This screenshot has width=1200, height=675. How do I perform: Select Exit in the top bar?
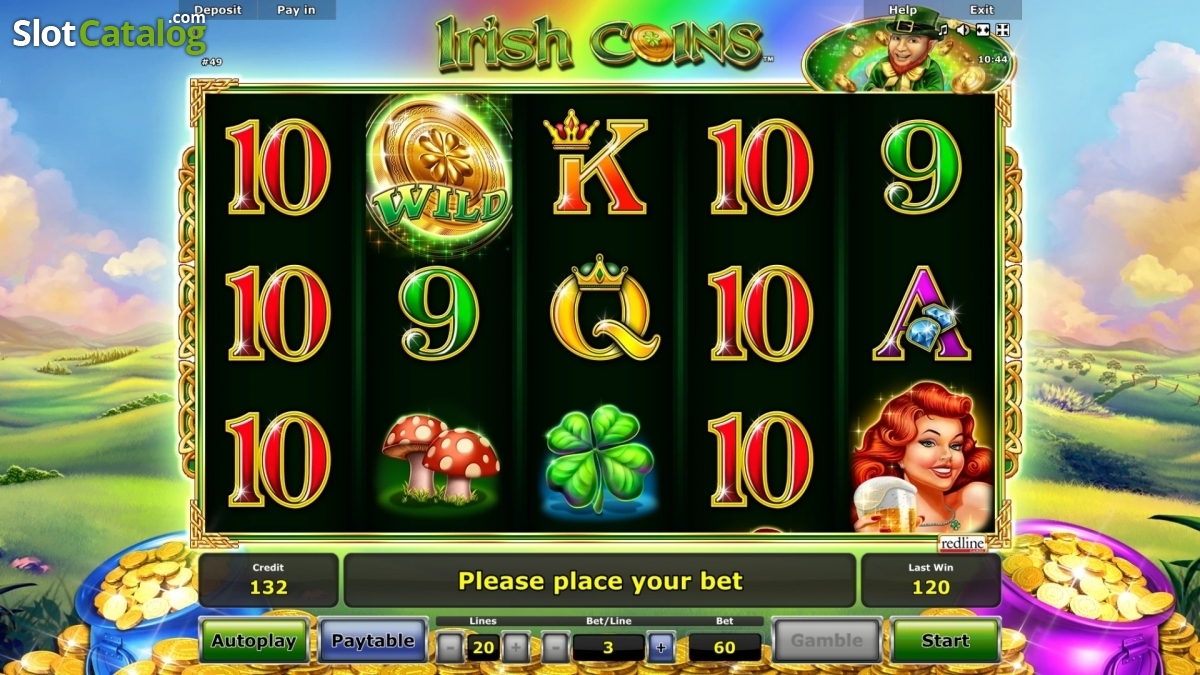982,10
